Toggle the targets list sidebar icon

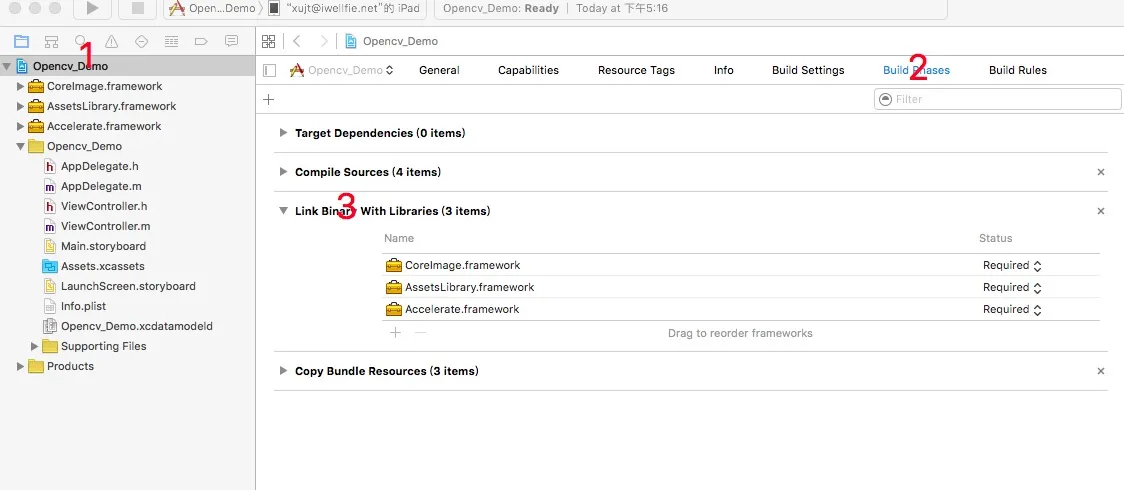coord(270,70)
